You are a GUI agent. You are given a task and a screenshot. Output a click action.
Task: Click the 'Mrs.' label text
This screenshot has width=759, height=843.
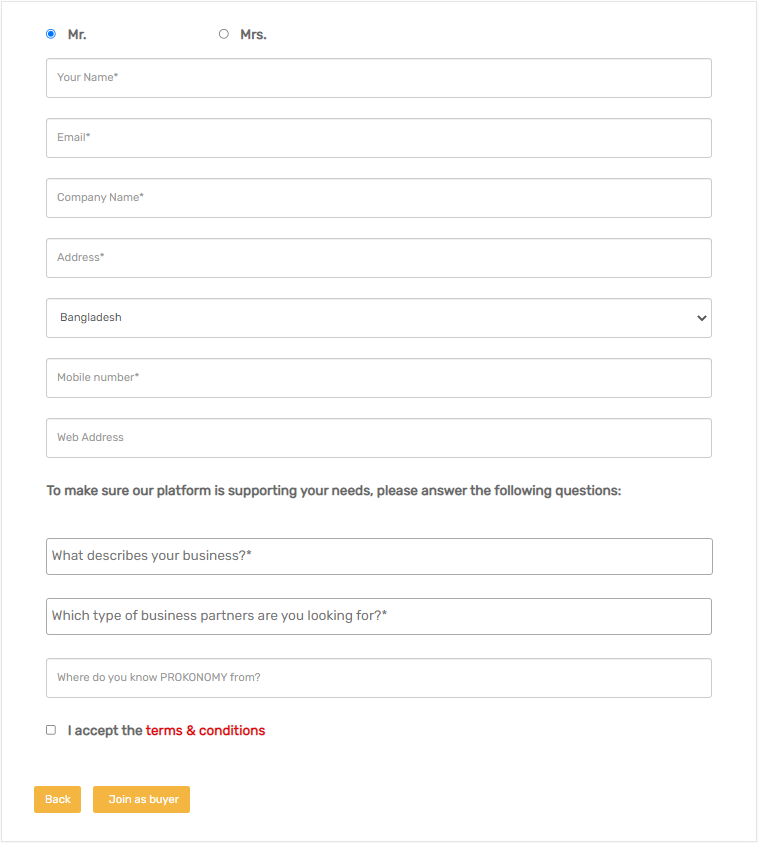[253, 35]
